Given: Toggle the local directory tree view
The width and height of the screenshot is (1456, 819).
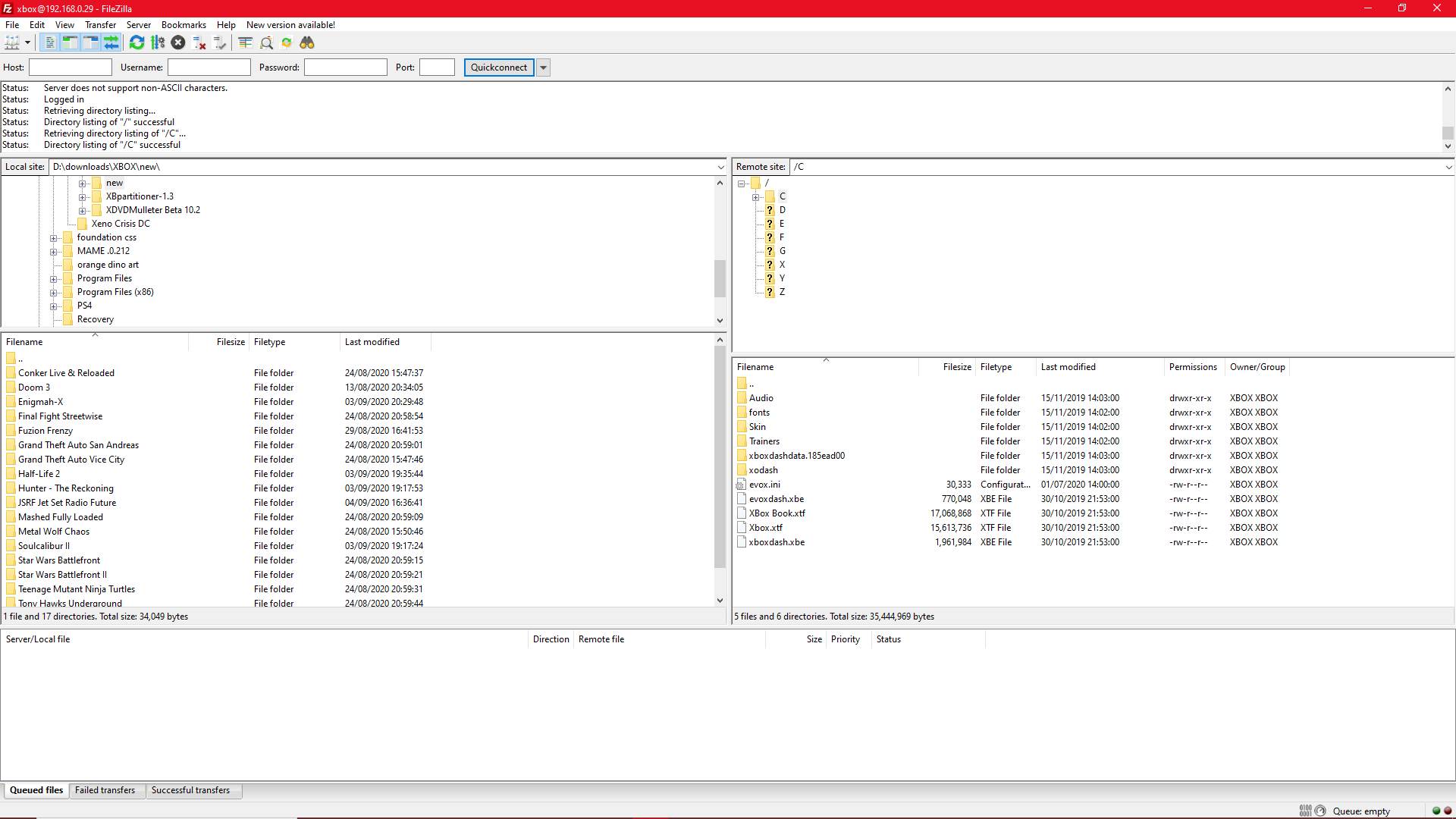Looking at the screenshot, I should 70,43.
